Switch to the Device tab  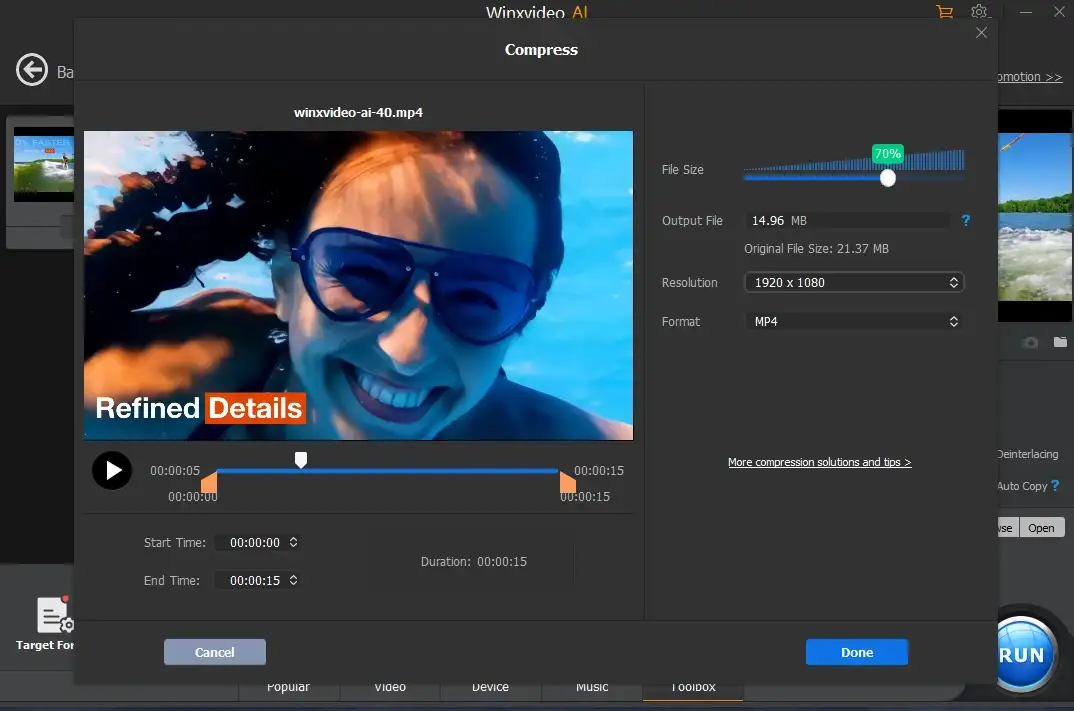pyautogui.click(x=490, y=687)
